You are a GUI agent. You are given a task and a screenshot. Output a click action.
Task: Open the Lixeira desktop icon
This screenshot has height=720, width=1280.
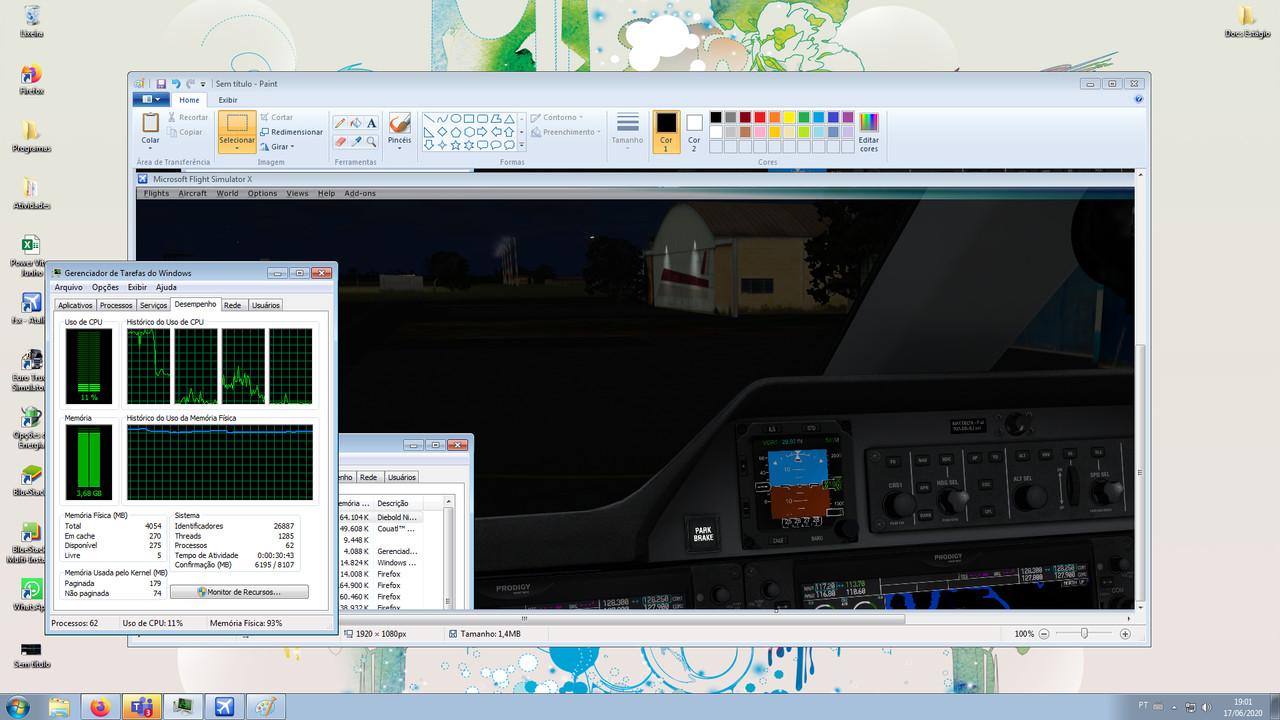pos(31,21)
